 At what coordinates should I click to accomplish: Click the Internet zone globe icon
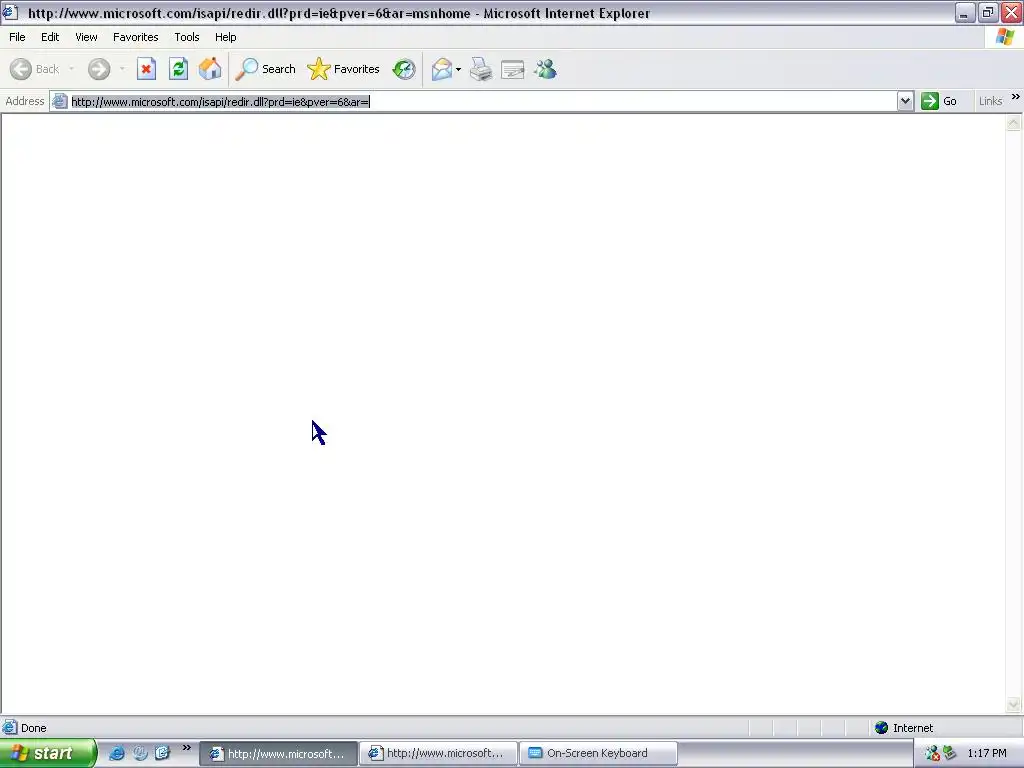coord(882,728)
